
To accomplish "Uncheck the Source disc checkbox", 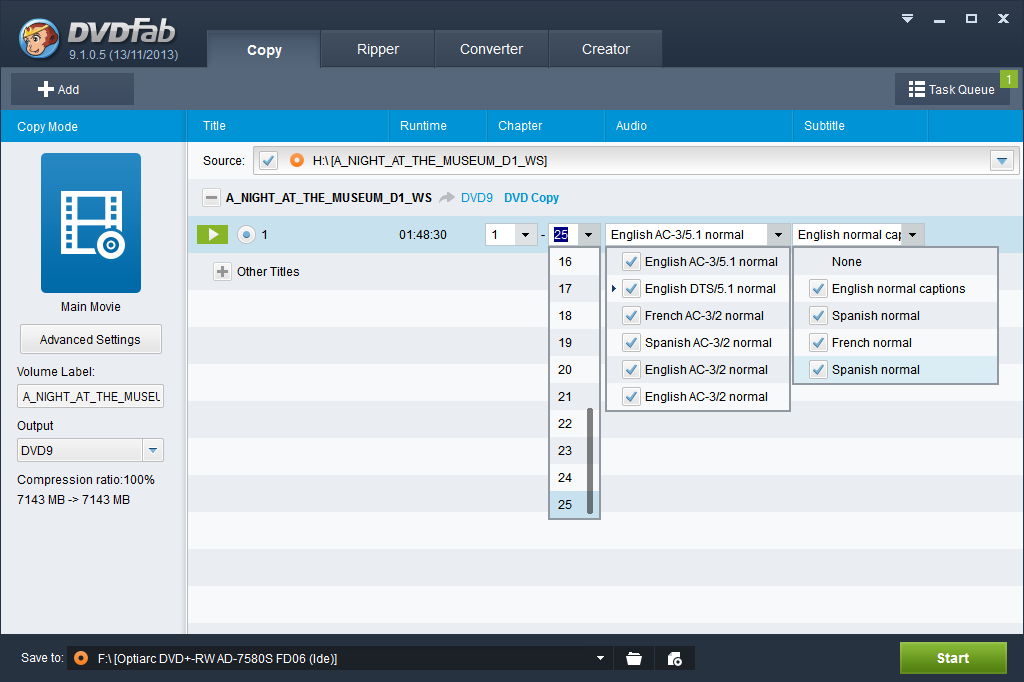I will [x=267, y=160].
